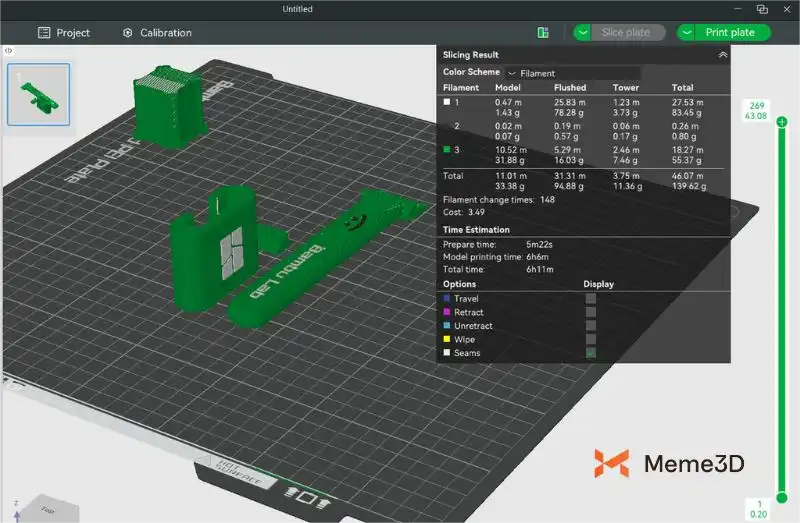800x523 pixels.
Task: Select the plate 1 thumbnail
Action: (x=39, y=95)
